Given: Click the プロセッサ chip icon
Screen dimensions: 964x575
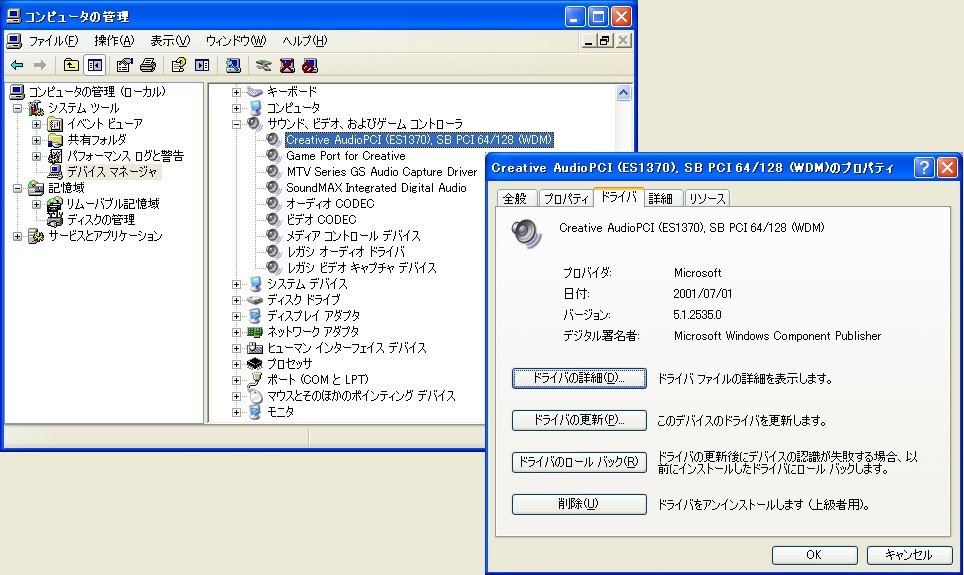Looking at the screenshot, I should [255, 363].
